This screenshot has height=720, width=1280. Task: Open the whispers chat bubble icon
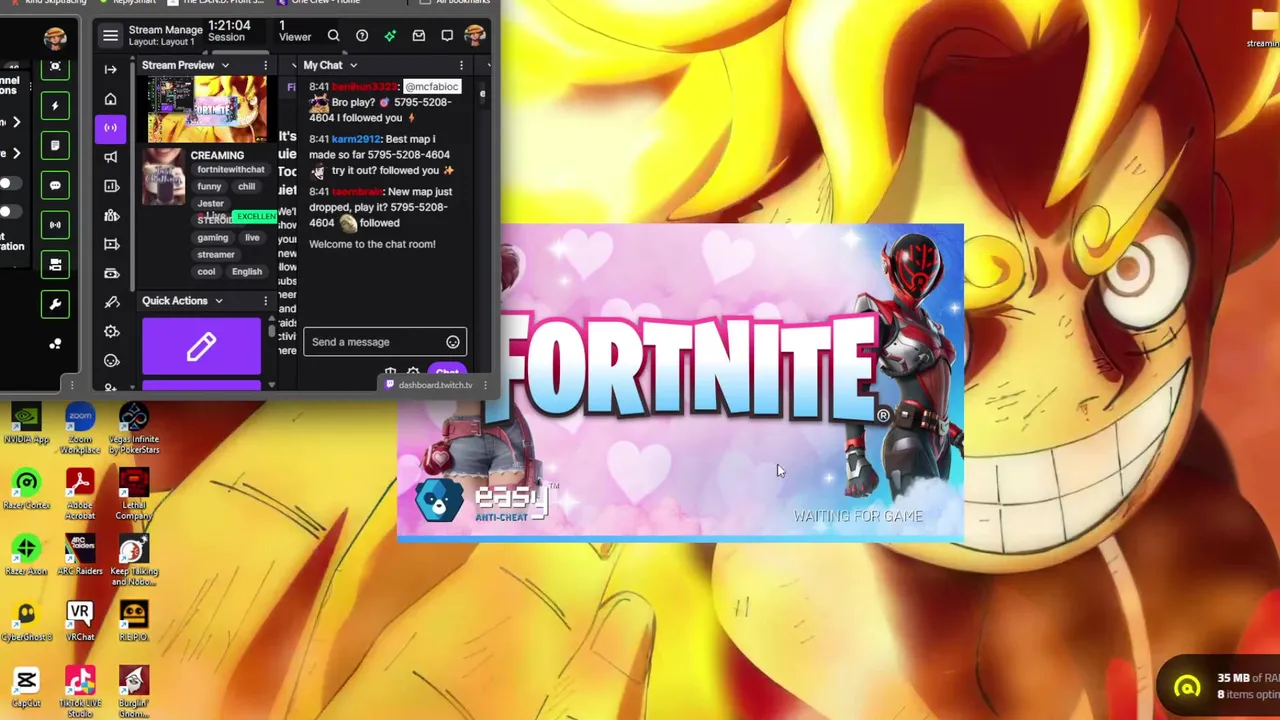click(447, 36)
